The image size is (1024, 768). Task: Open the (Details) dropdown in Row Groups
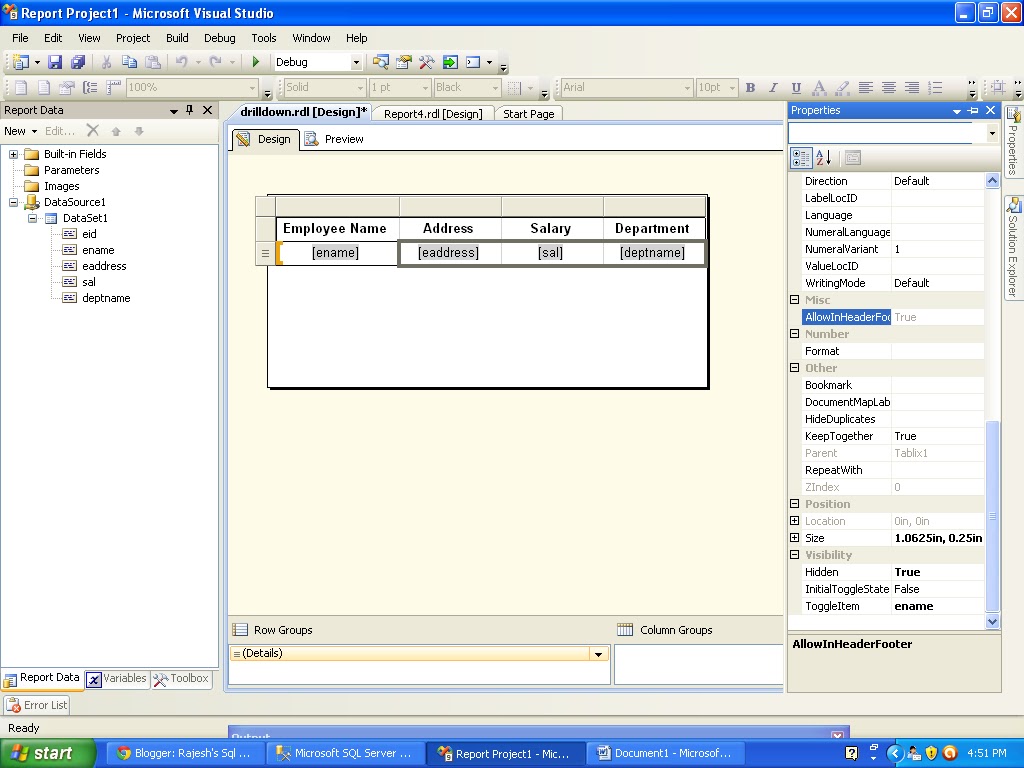click(597, 652)
